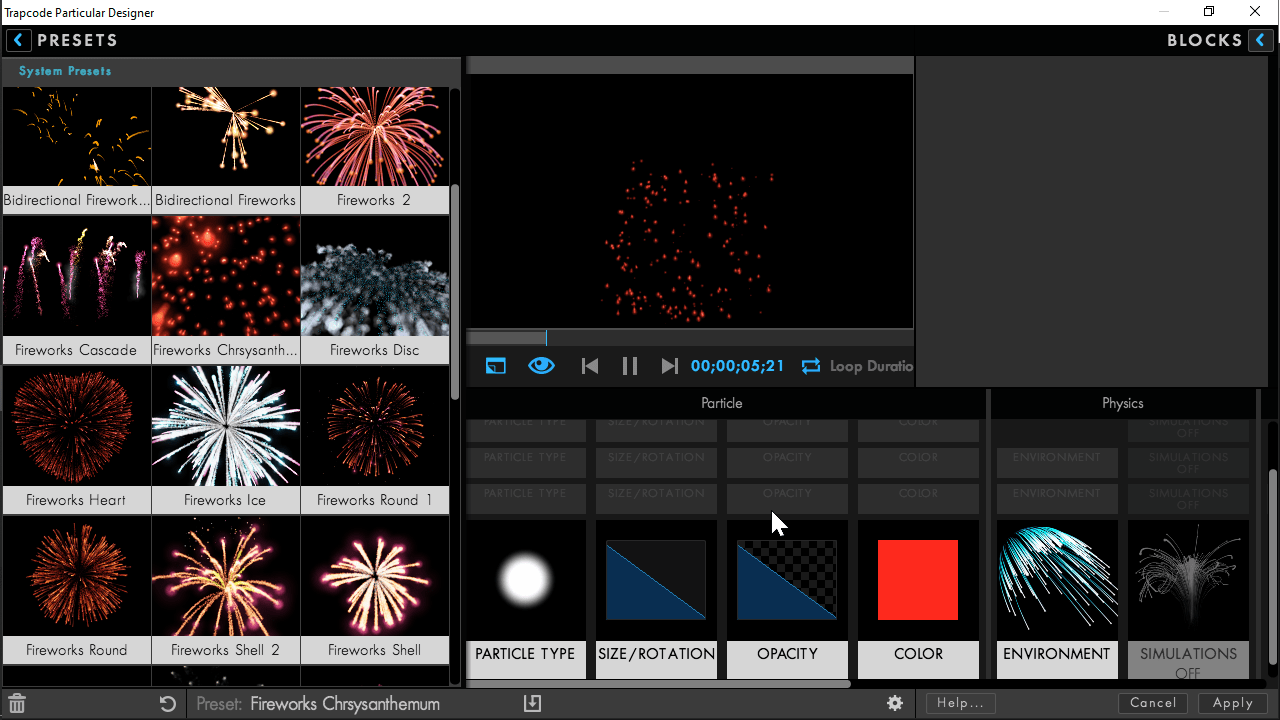Collapse the Blocks panel arrow
Image resolution: width=1280 pixels, height=720 pixels.
click(x=1261, y=40)
